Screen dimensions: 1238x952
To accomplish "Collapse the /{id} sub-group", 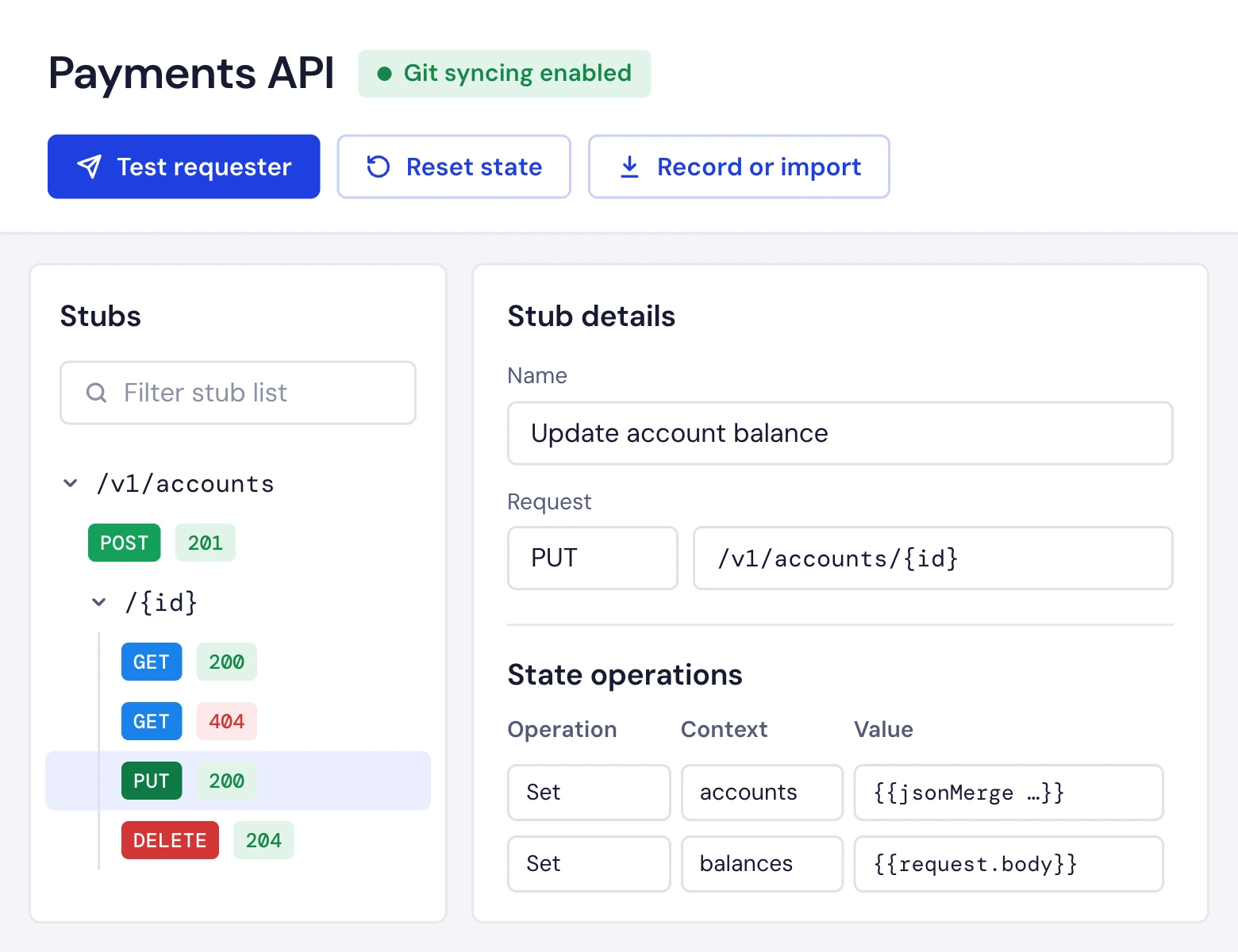I will pos(99,602).
